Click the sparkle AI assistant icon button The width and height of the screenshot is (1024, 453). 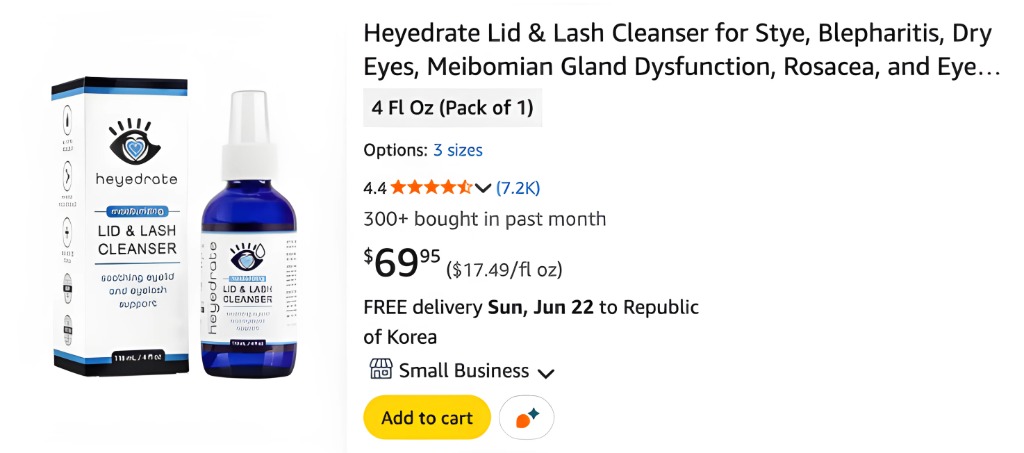(526, 418)
